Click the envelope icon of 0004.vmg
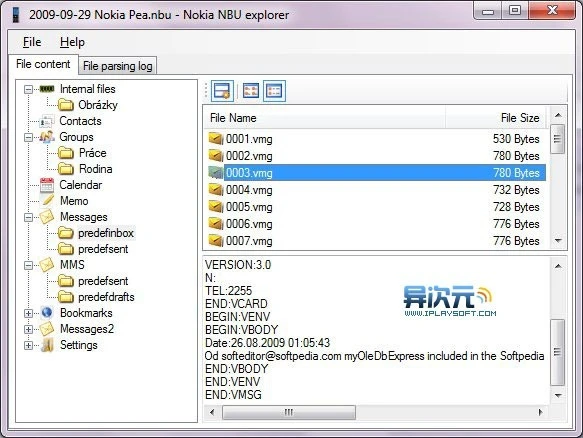 [216, 190]
